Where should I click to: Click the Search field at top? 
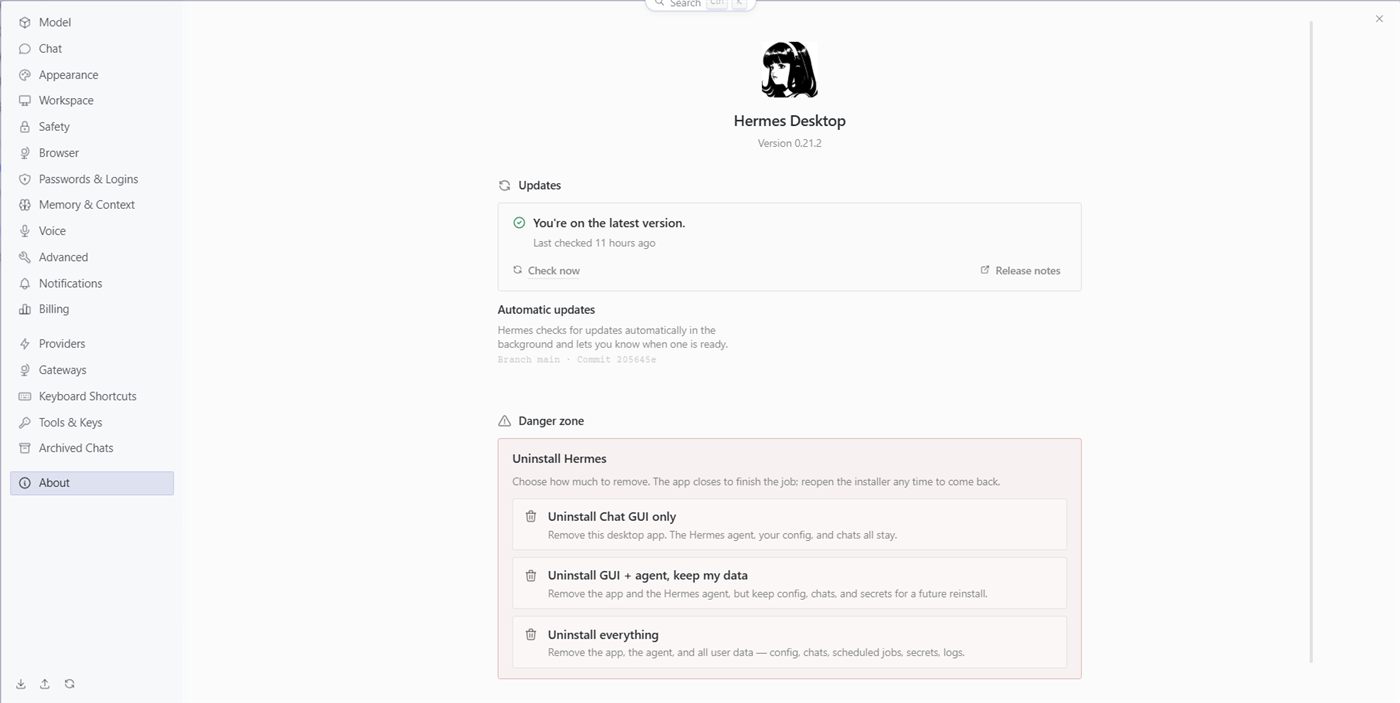[700, 4]
